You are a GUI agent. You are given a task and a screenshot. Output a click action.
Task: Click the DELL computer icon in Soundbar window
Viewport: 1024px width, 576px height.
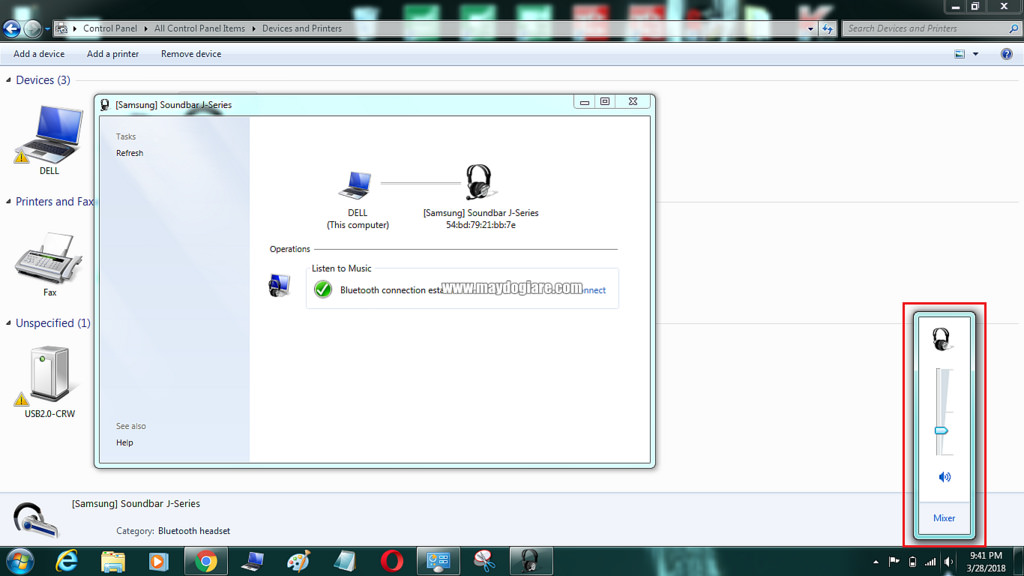(x=356, y=185)
